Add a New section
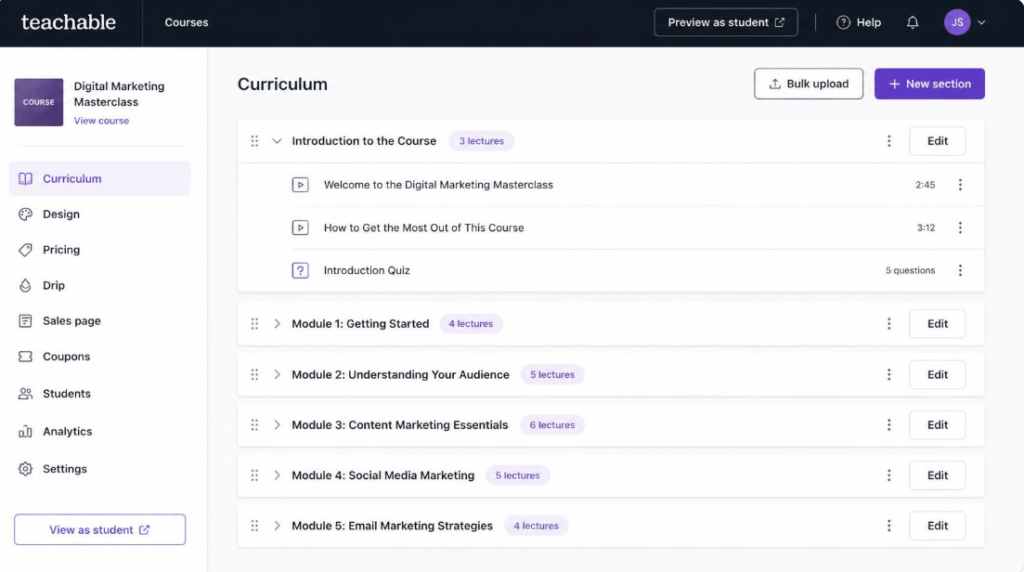 pos(929,84)
